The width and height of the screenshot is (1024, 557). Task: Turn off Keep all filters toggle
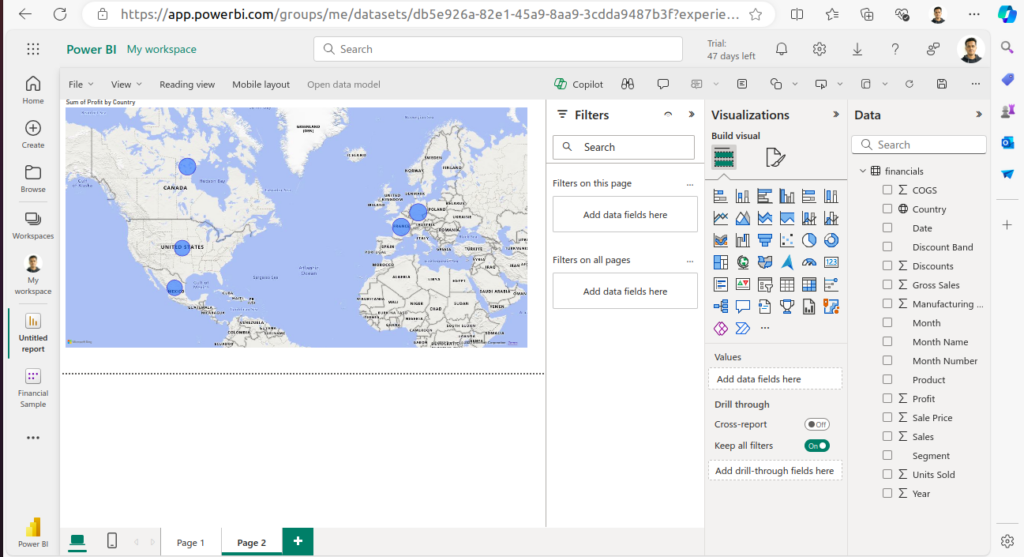coord(817,446)
